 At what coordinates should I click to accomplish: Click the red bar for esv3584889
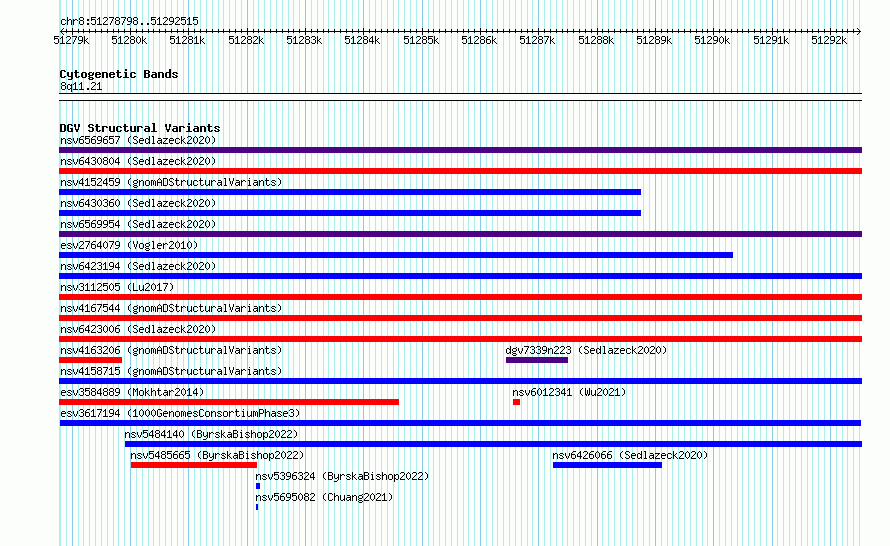point(229,402)
